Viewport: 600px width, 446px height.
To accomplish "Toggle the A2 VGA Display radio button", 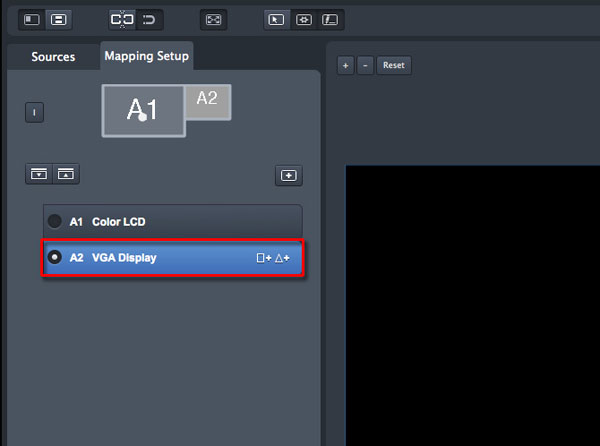I will (x=55, y=257).
